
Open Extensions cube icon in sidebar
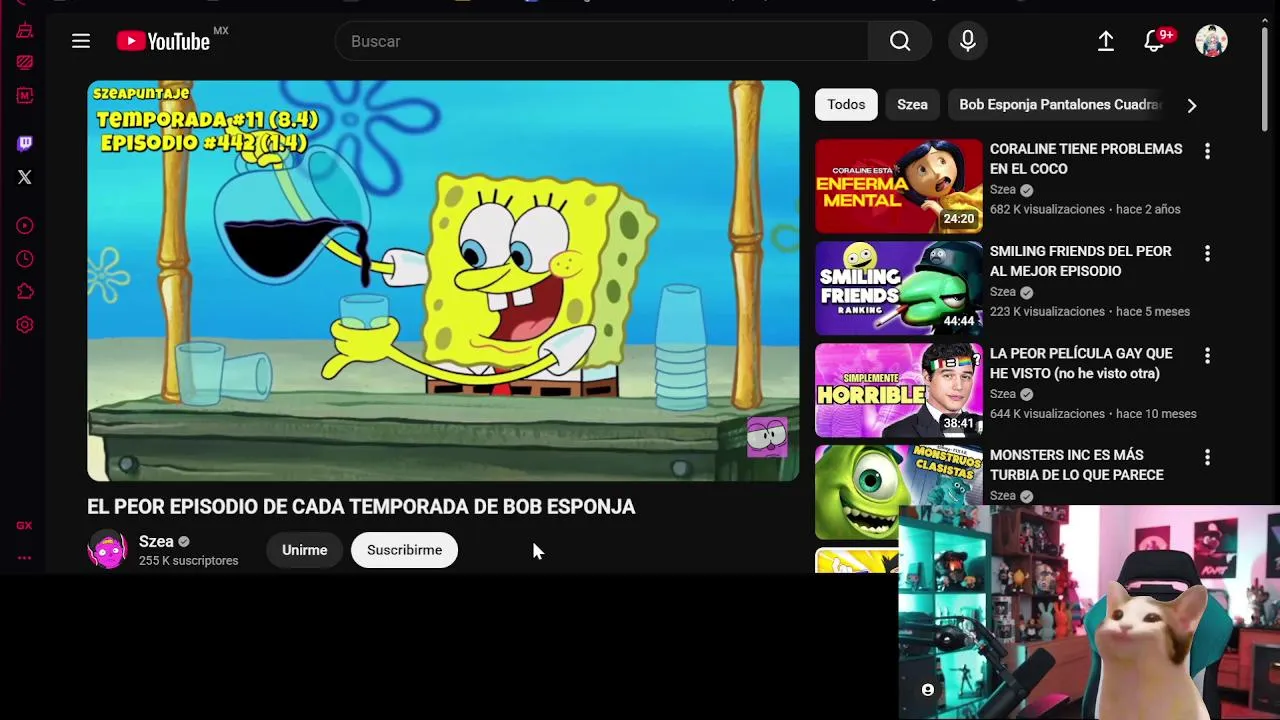(x=25, y=292)
